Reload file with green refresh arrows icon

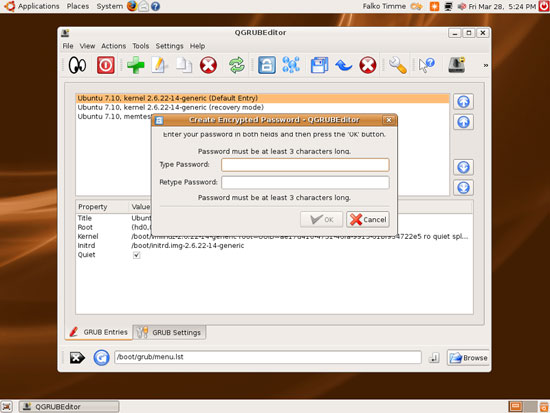[237, 65]
